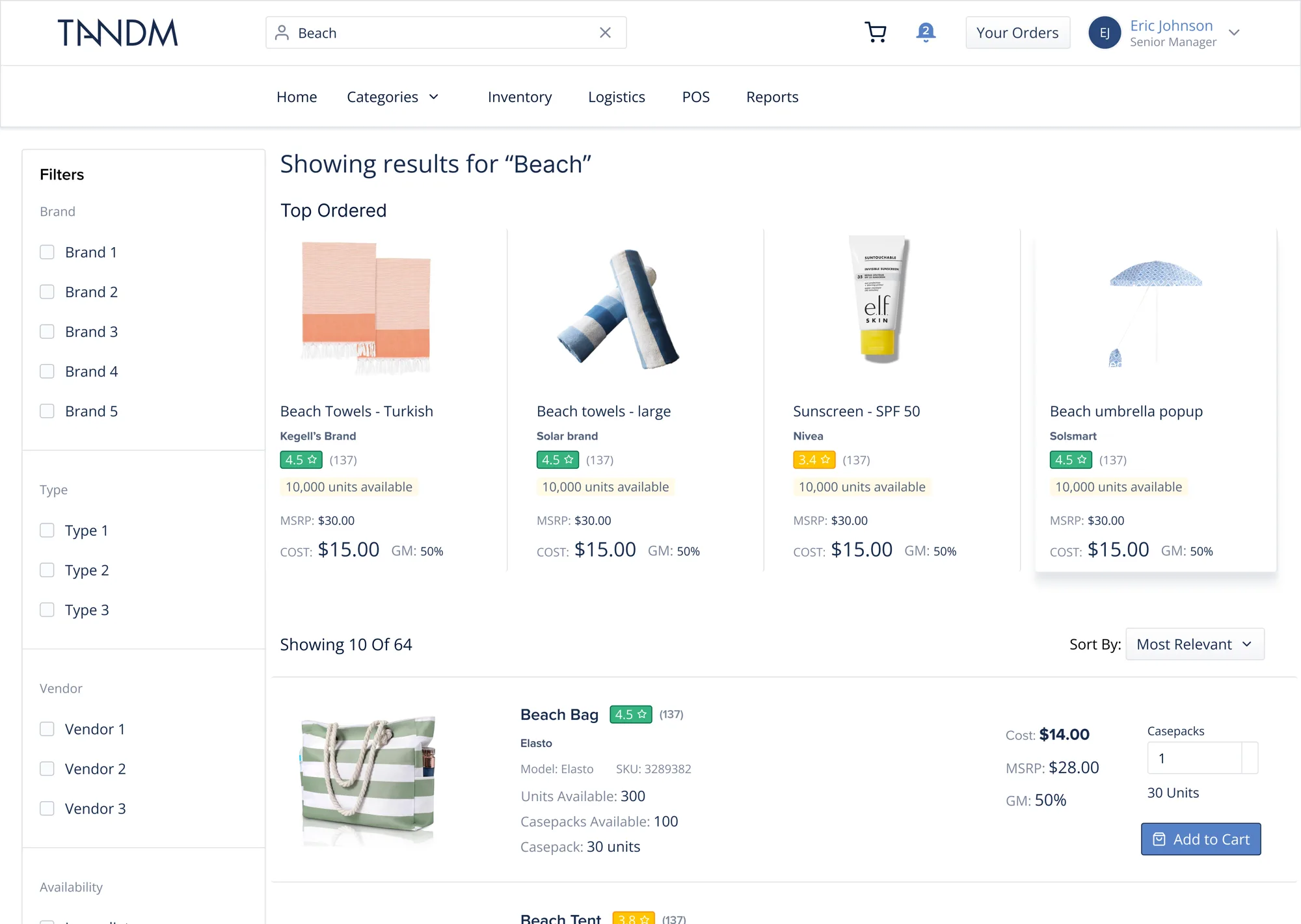Switch to the Logistics section
The image size is (1301, 924).
[x=617, y=97]
